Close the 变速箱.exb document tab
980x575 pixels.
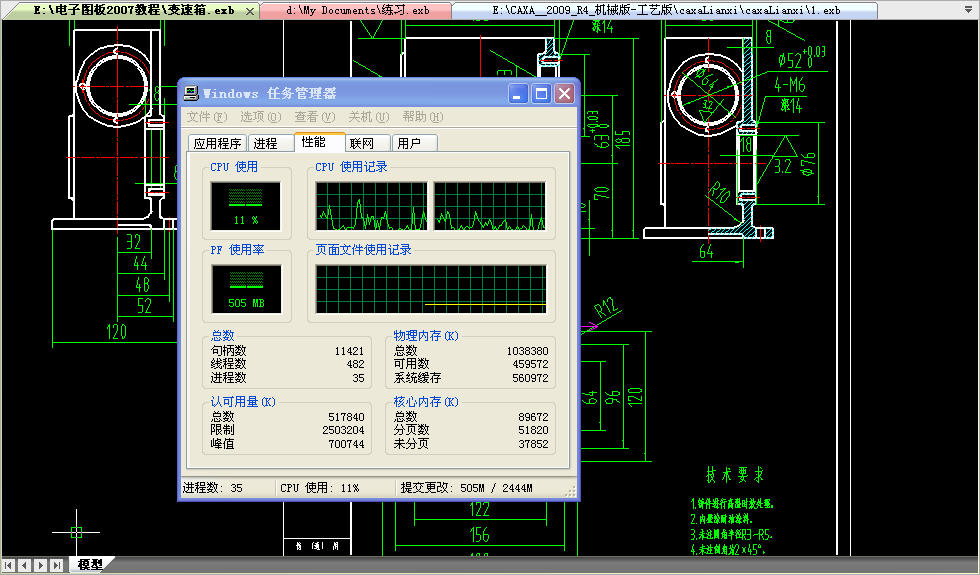(x=250, y=11)
